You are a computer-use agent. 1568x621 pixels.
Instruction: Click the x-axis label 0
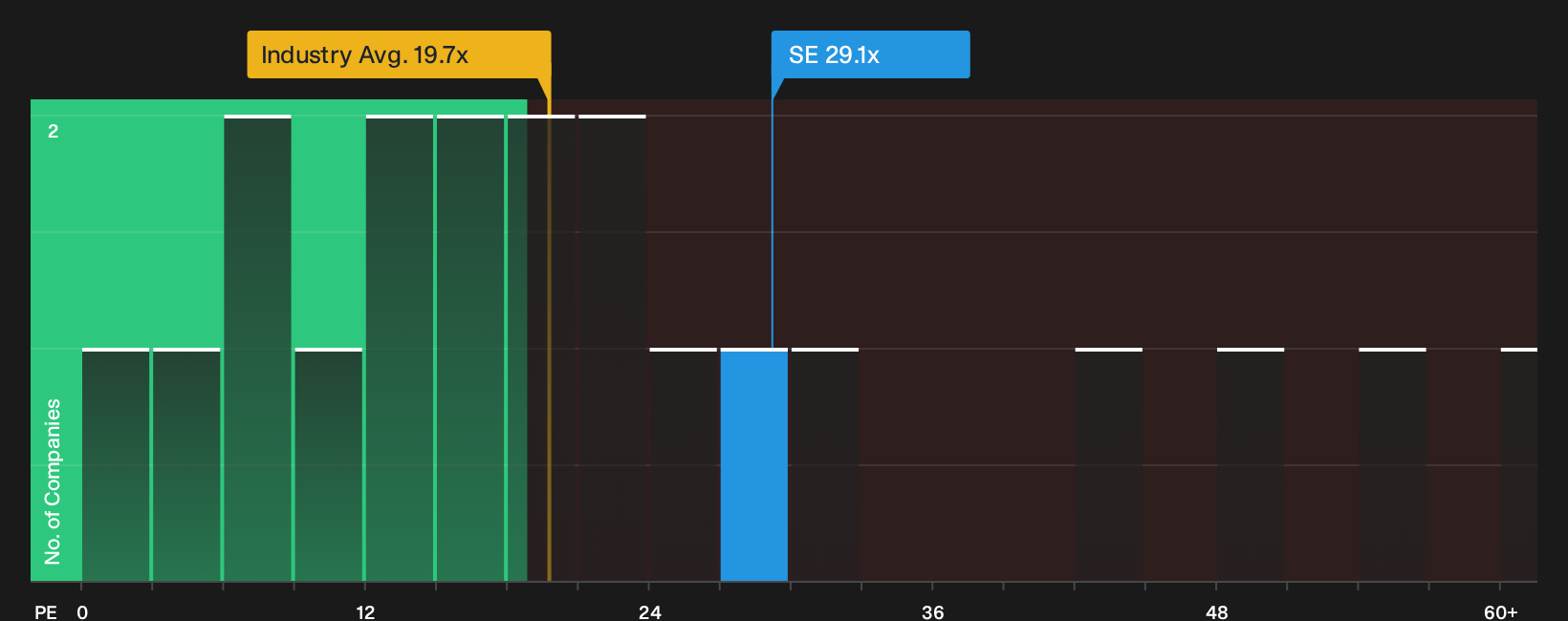click(x=82, y=611)
